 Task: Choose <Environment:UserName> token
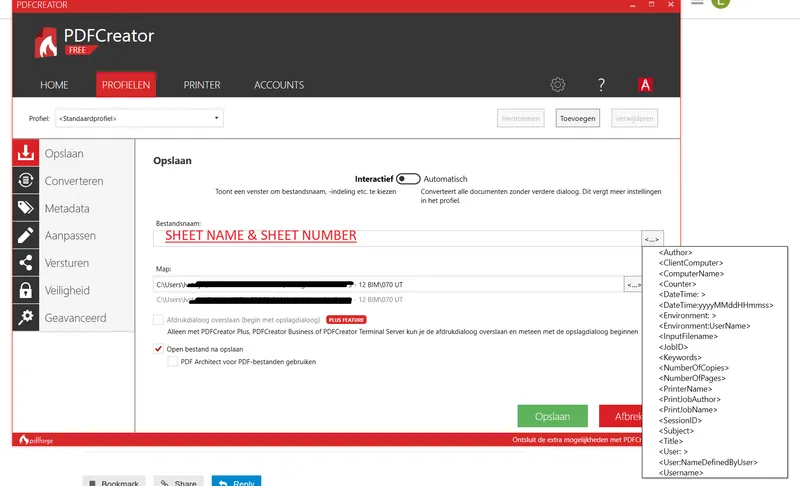[x=705, y=326]
